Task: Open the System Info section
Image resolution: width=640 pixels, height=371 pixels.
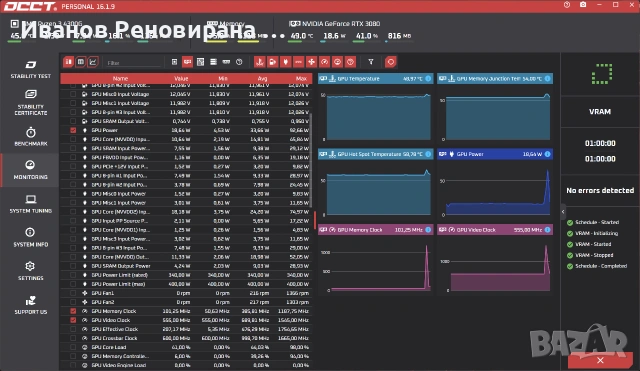Action: 31,238
